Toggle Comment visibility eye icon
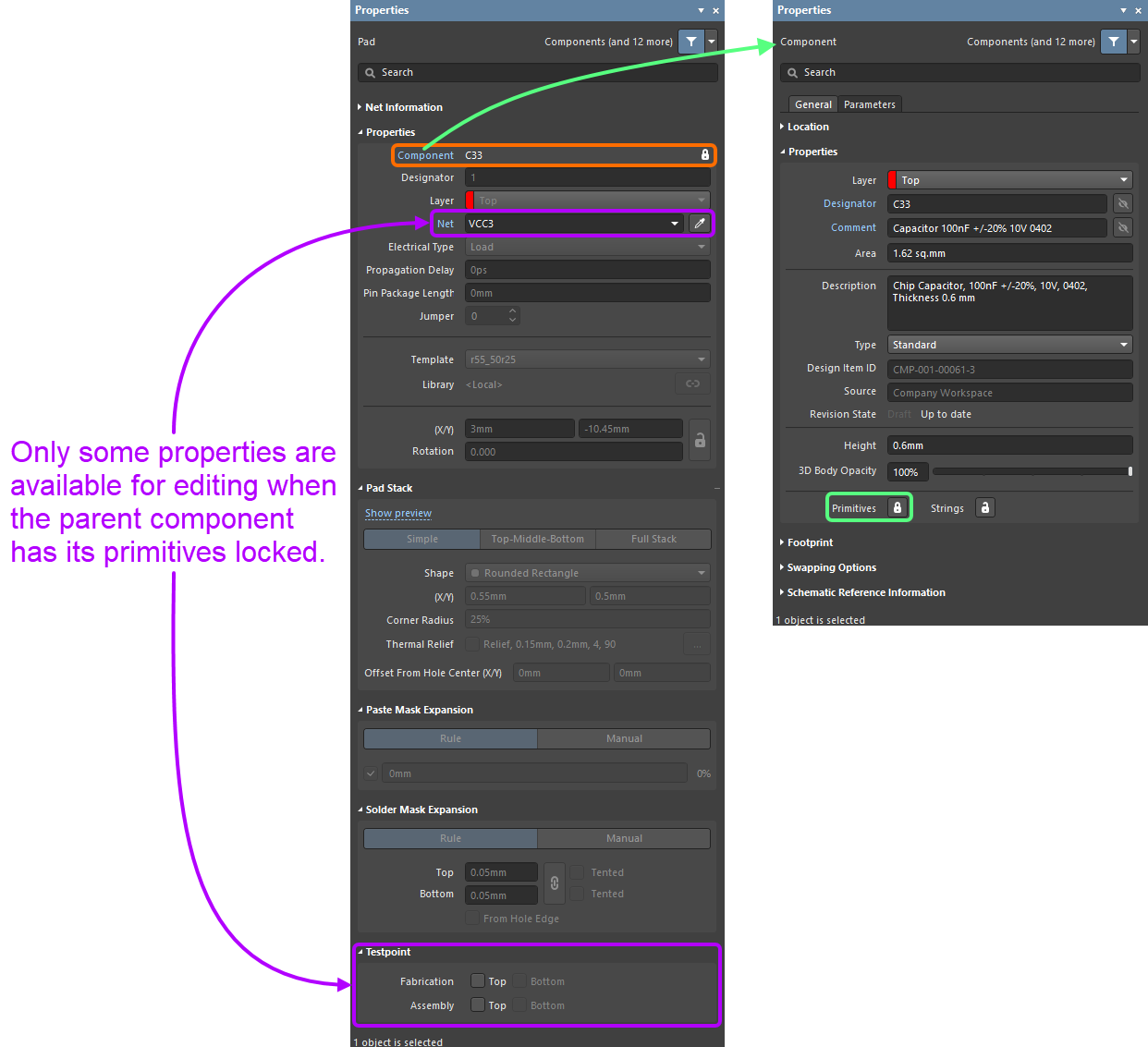 click(1123, 228)
